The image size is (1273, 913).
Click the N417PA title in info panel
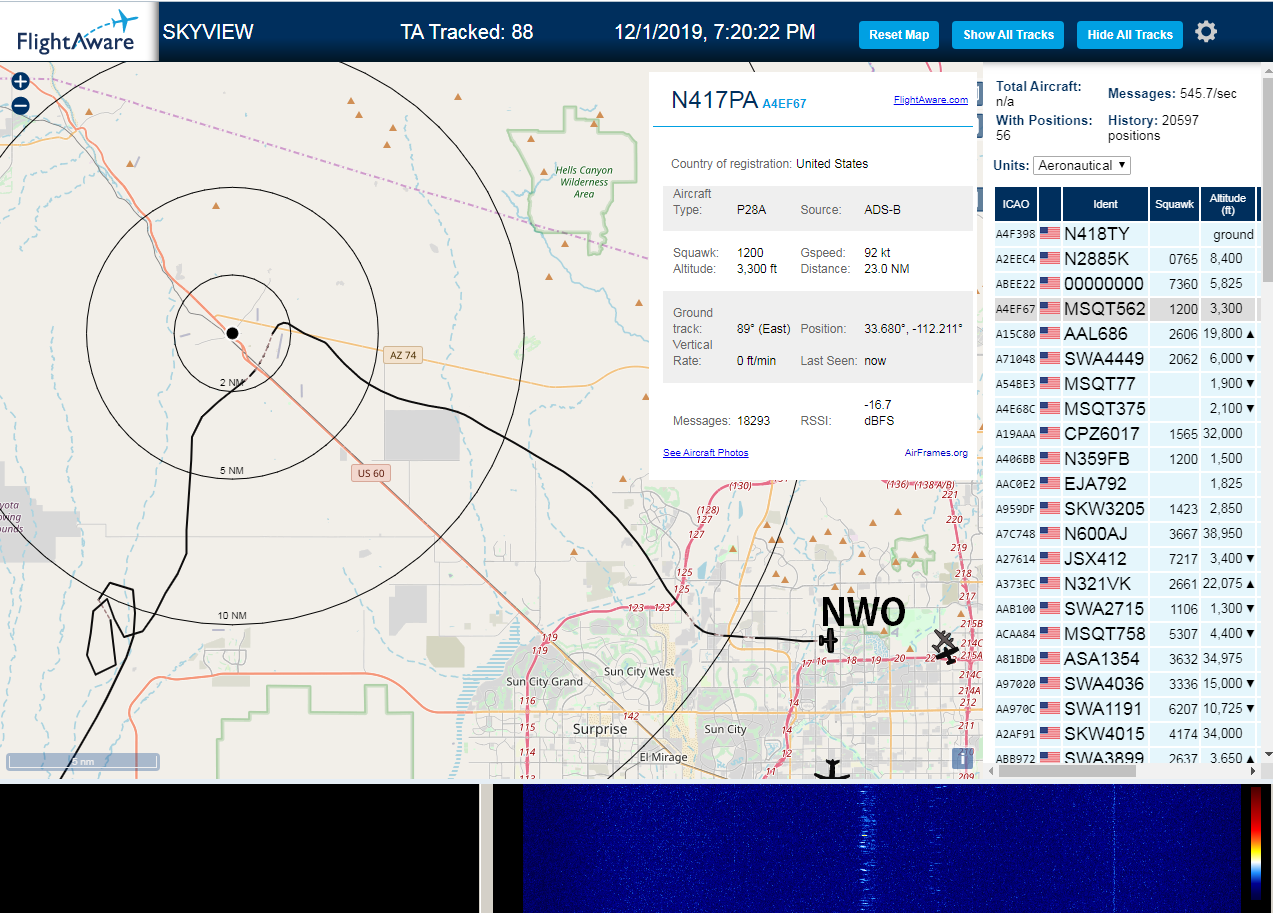(x=714, y=100)
